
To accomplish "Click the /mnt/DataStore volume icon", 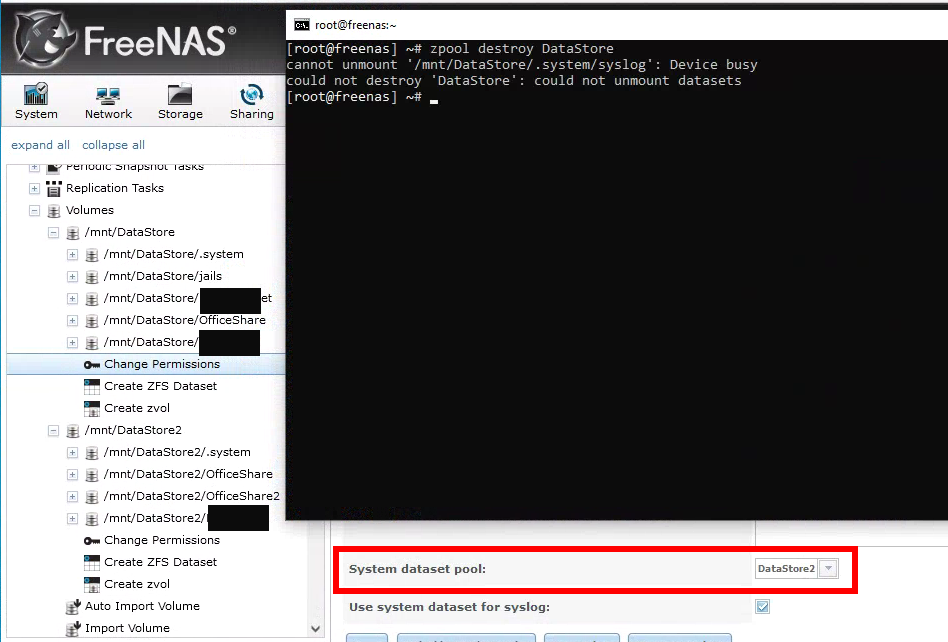I will [x=73, y=233].
